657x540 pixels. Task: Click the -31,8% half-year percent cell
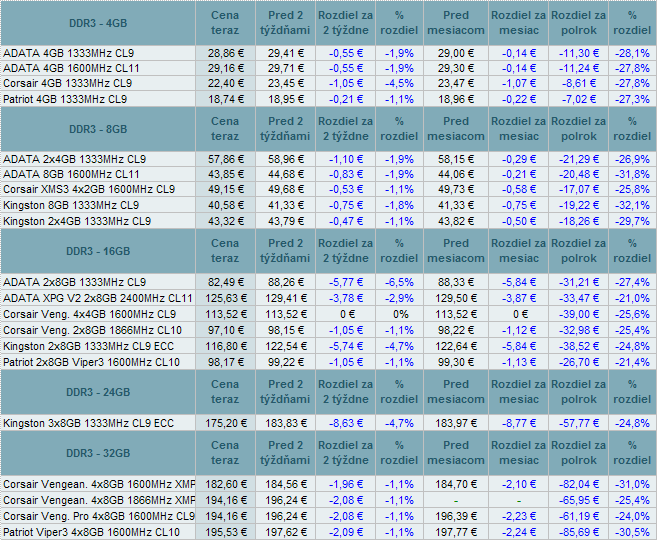(x=632, y=174)
